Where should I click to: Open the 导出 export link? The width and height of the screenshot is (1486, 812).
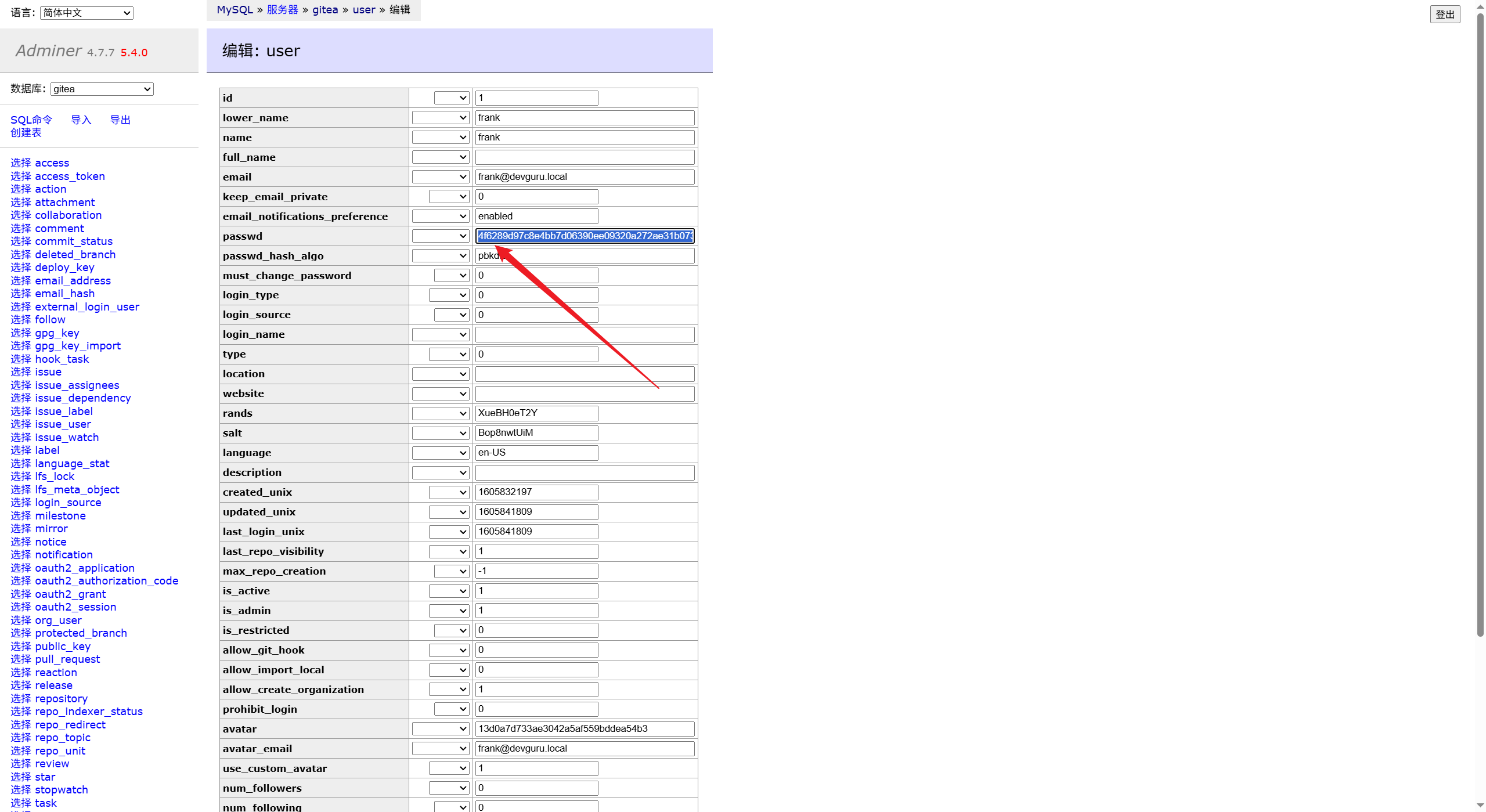(x=120, y=120)
